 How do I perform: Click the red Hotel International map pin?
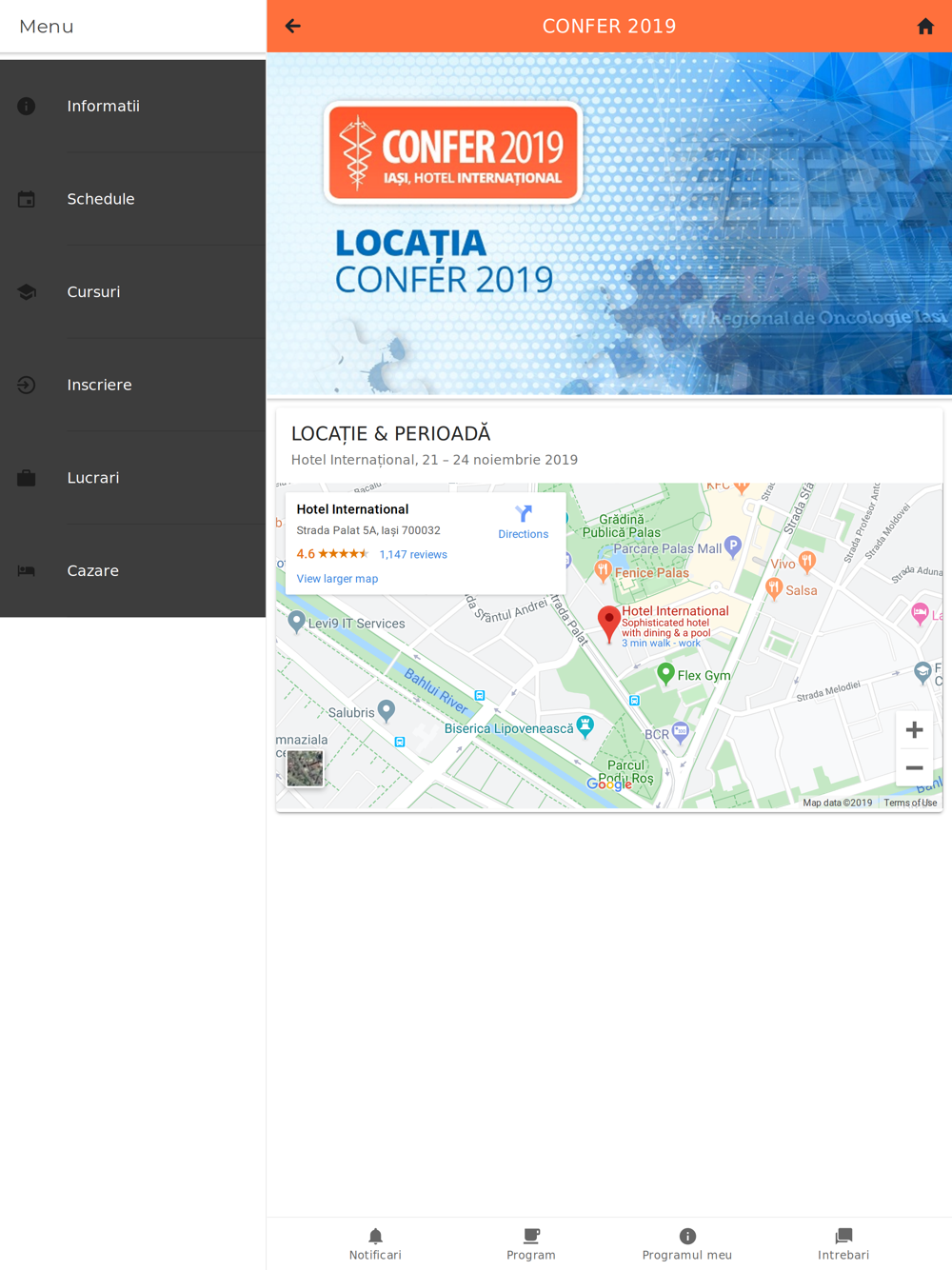point(609,625)
